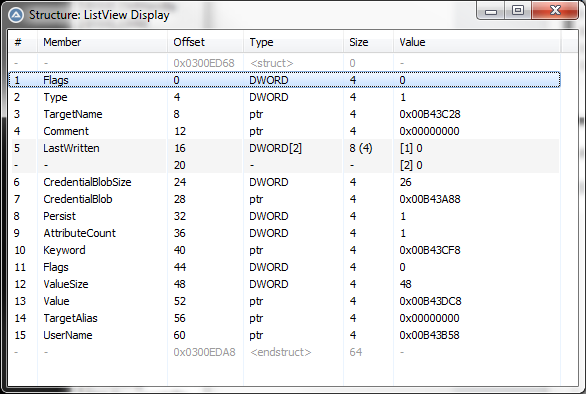Click the <endstruct> type cell
The image size is (586, 394).
coord(280,352)
